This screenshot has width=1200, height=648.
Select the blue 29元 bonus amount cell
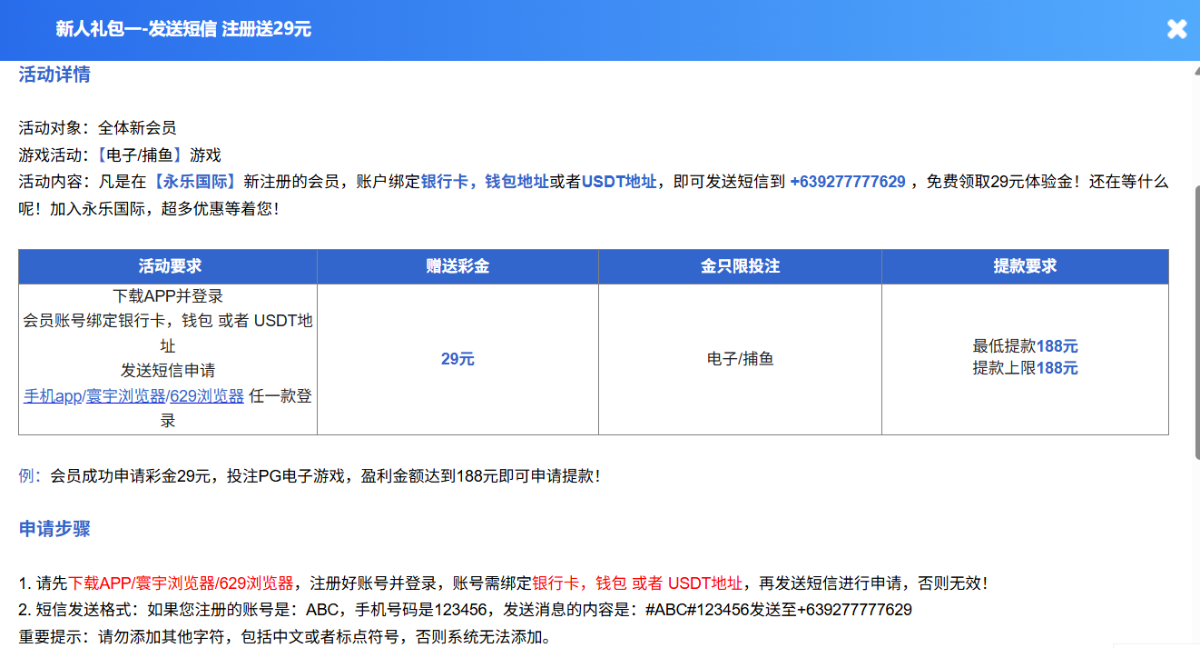point(457,358)
